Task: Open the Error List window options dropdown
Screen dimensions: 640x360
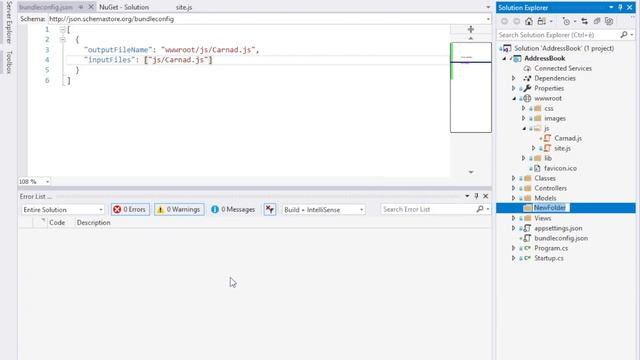Action: click(467, 196)
